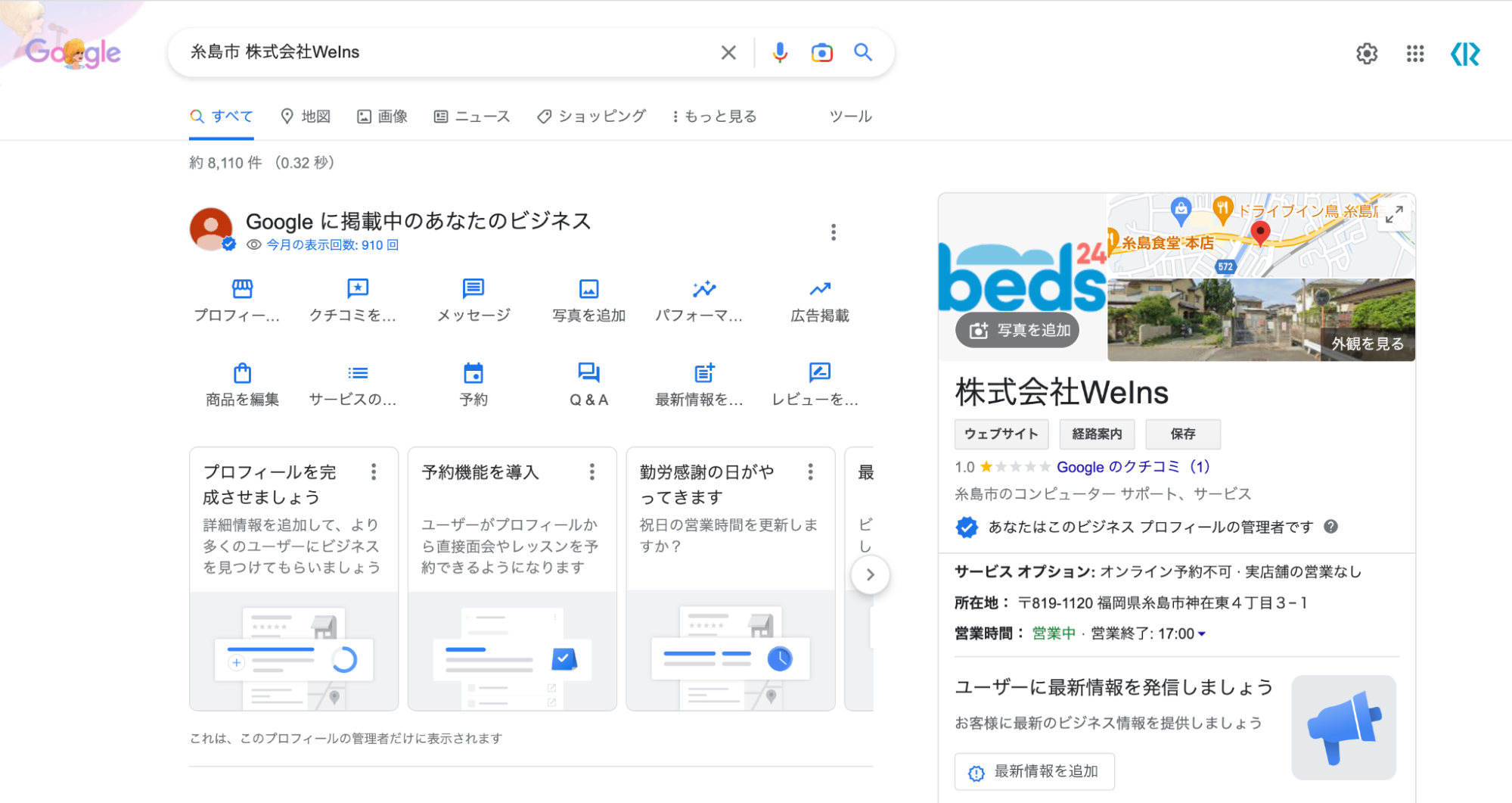Open the Google apps grid
This screenshot has height=803, width=1512.
tap(1414, 54)
